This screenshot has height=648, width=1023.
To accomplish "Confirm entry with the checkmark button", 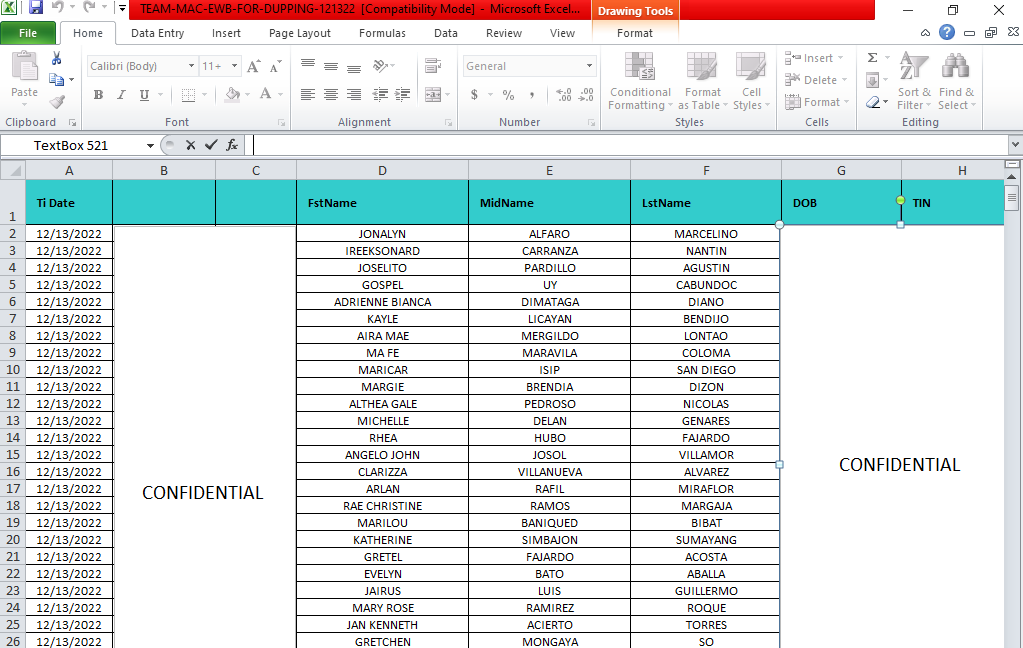I will [x=211, y=145].
